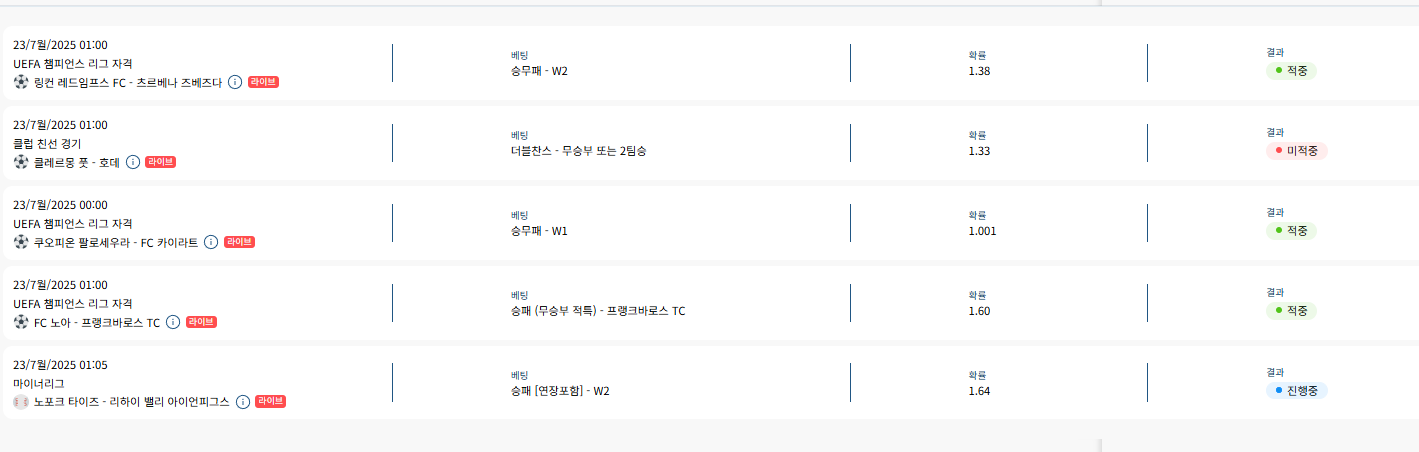Select 승패 [연장포함] - W2 bet text
The height and width of the screenshot is (452, 1419).
pyautogui.click(x=560, y=391)
